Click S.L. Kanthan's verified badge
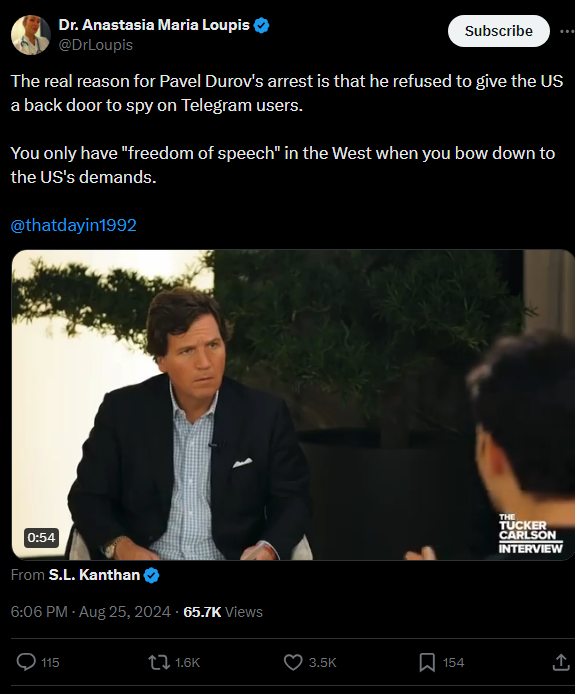This screenshot has width=575, height=694. pyautogui.click(x=152, y=575)
